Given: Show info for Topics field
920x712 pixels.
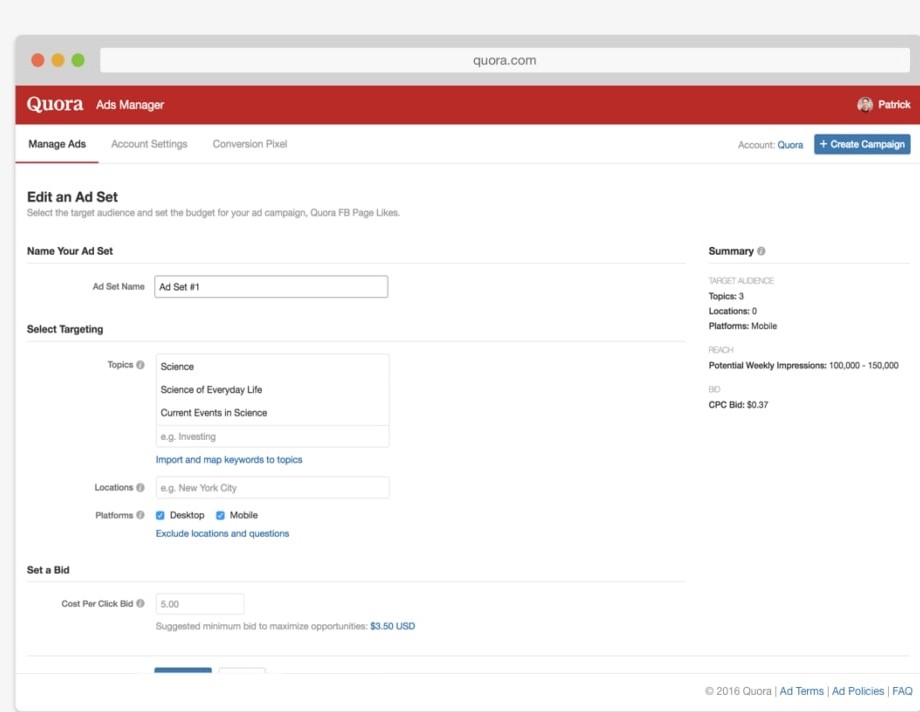Looking at the screenshot, I should (x=140, y=365).
